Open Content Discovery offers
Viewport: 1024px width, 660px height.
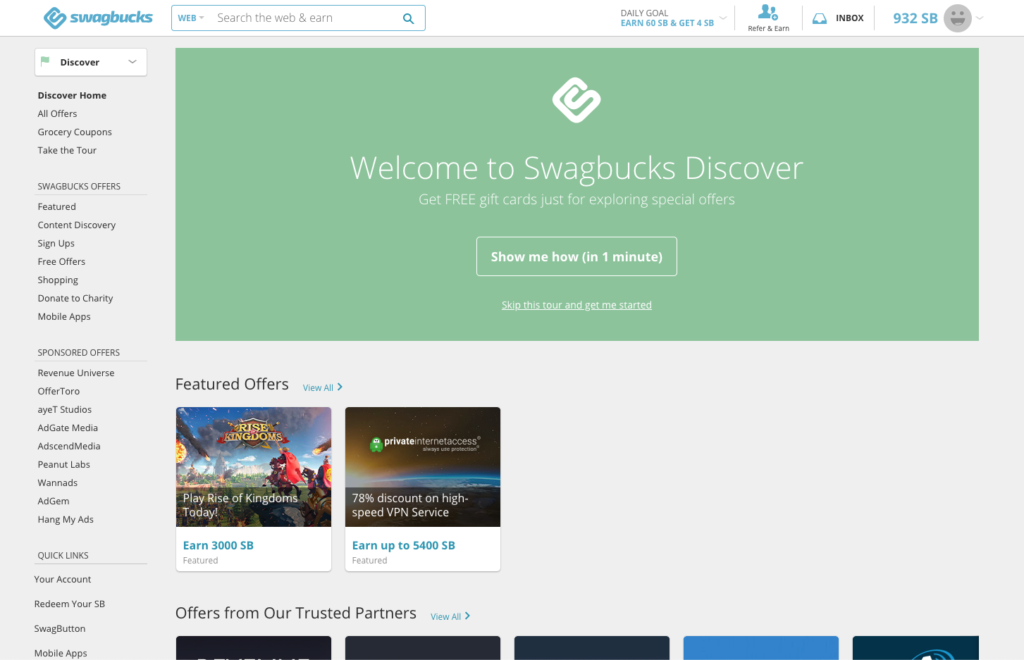pos(76,225)
